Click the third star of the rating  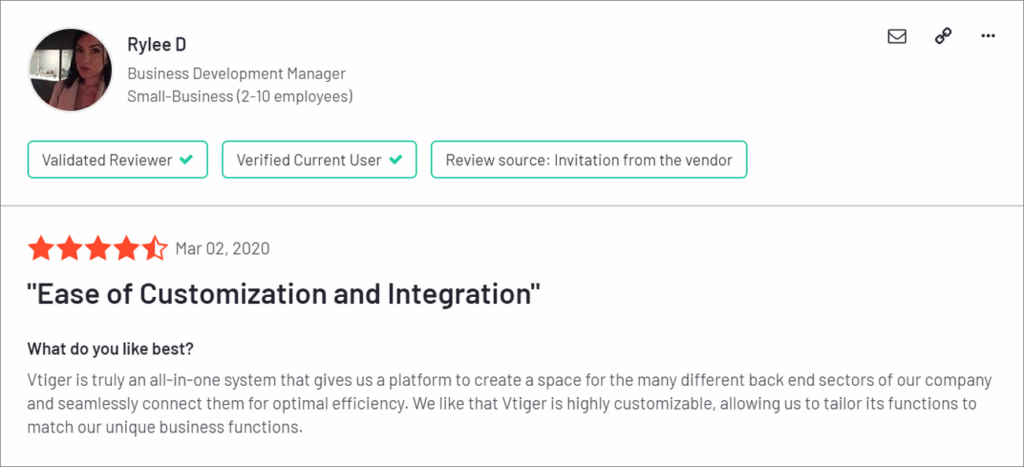point(98,249)
